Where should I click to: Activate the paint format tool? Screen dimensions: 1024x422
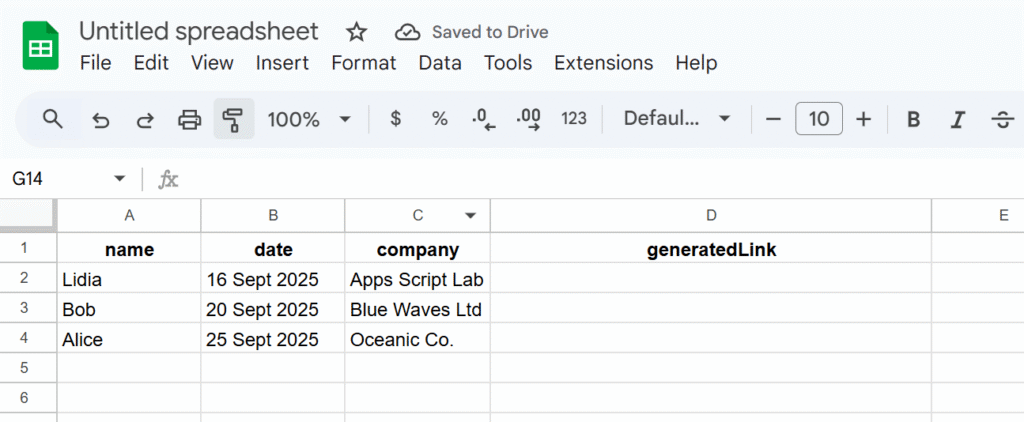point(233,120)
